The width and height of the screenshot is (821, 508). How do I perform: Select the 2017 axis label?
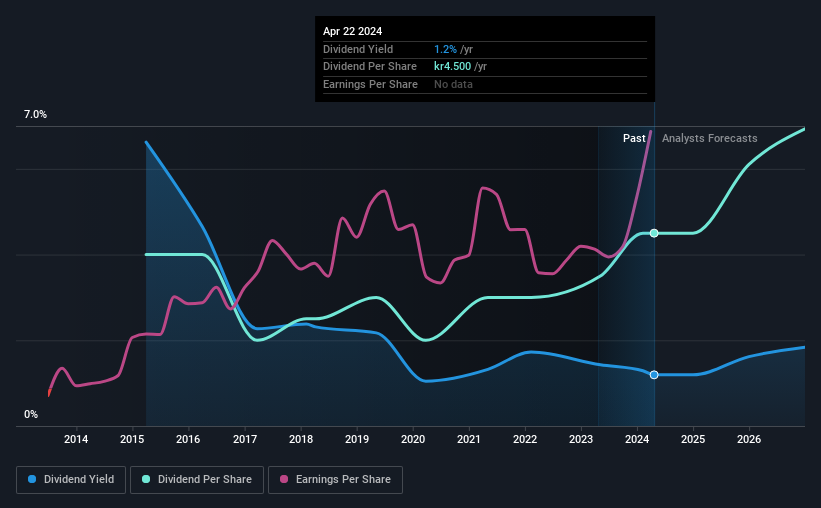[x=245, y=439]
